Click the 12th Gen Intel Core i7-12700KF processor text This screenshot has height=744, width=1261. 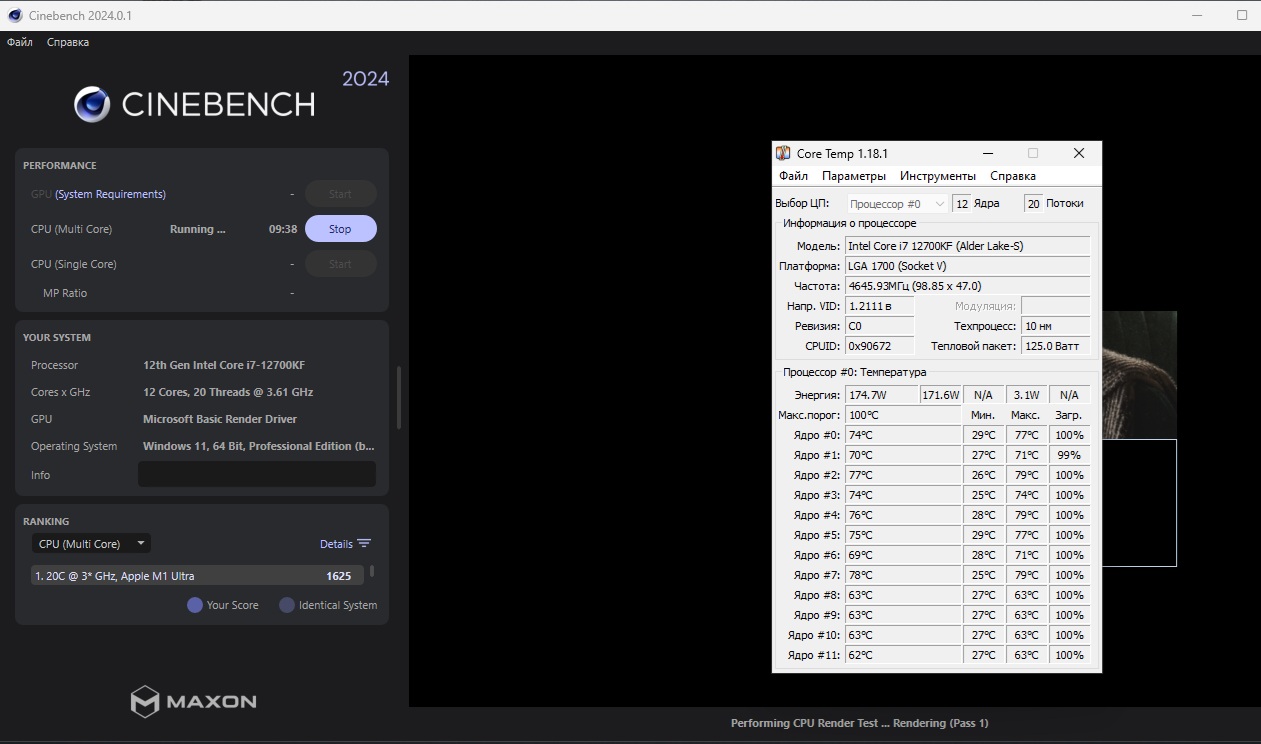tap(224, 365)
